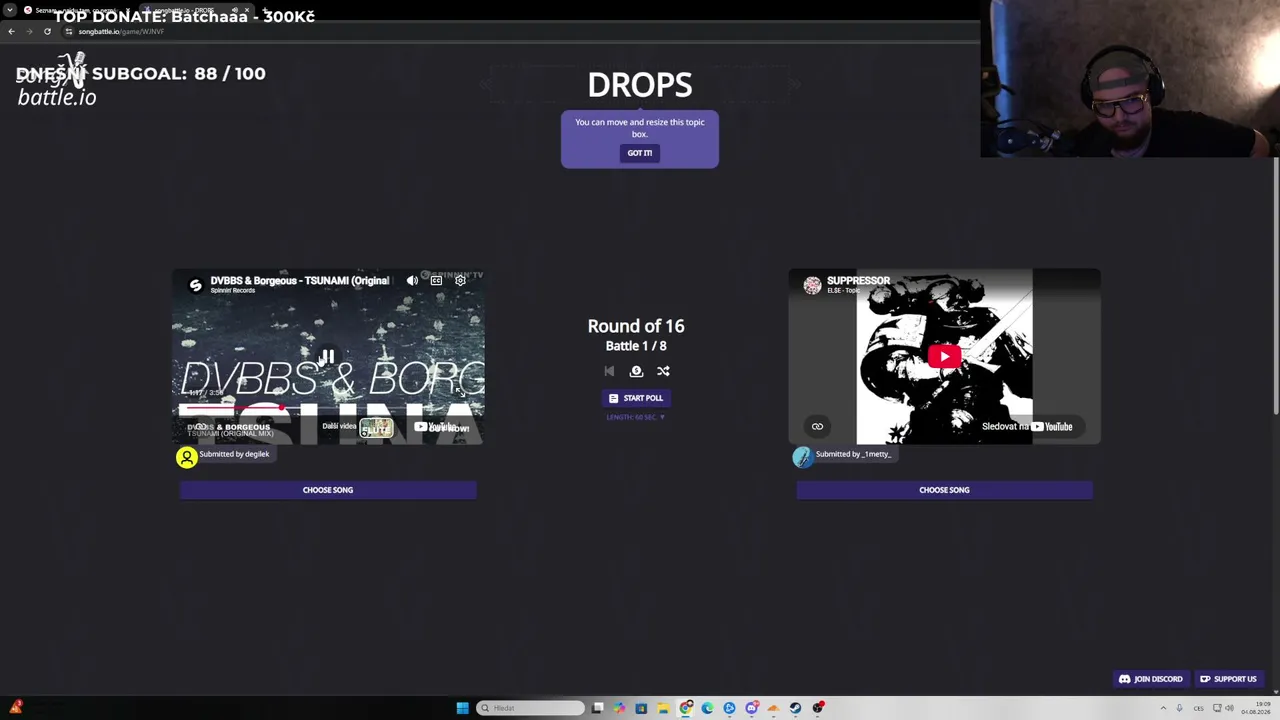Click the ELSE topic channel avatar

tap(812, 285)
